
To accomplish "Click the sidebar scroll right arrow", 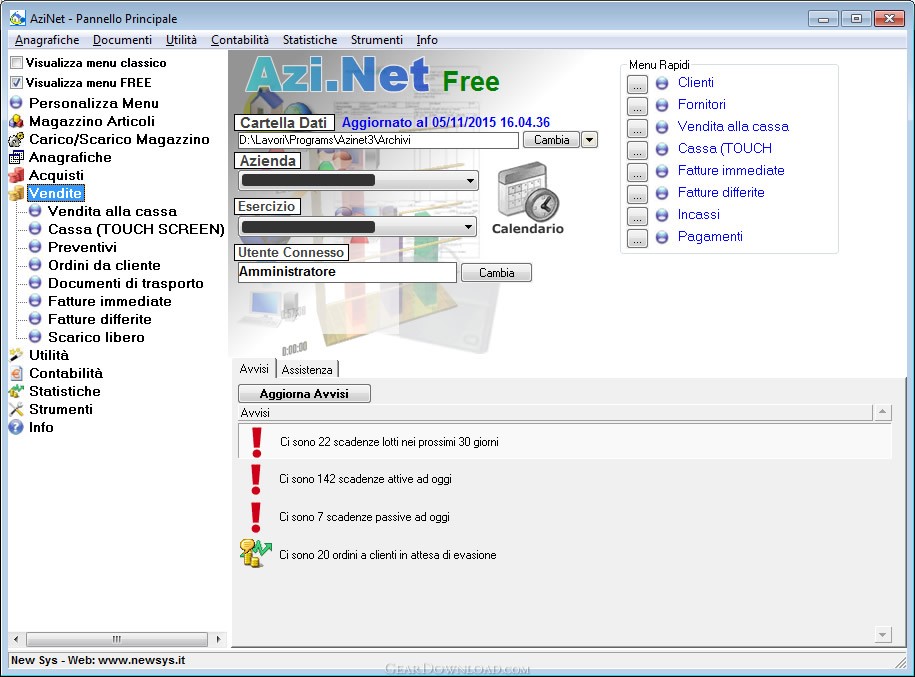I will point(218,639).
